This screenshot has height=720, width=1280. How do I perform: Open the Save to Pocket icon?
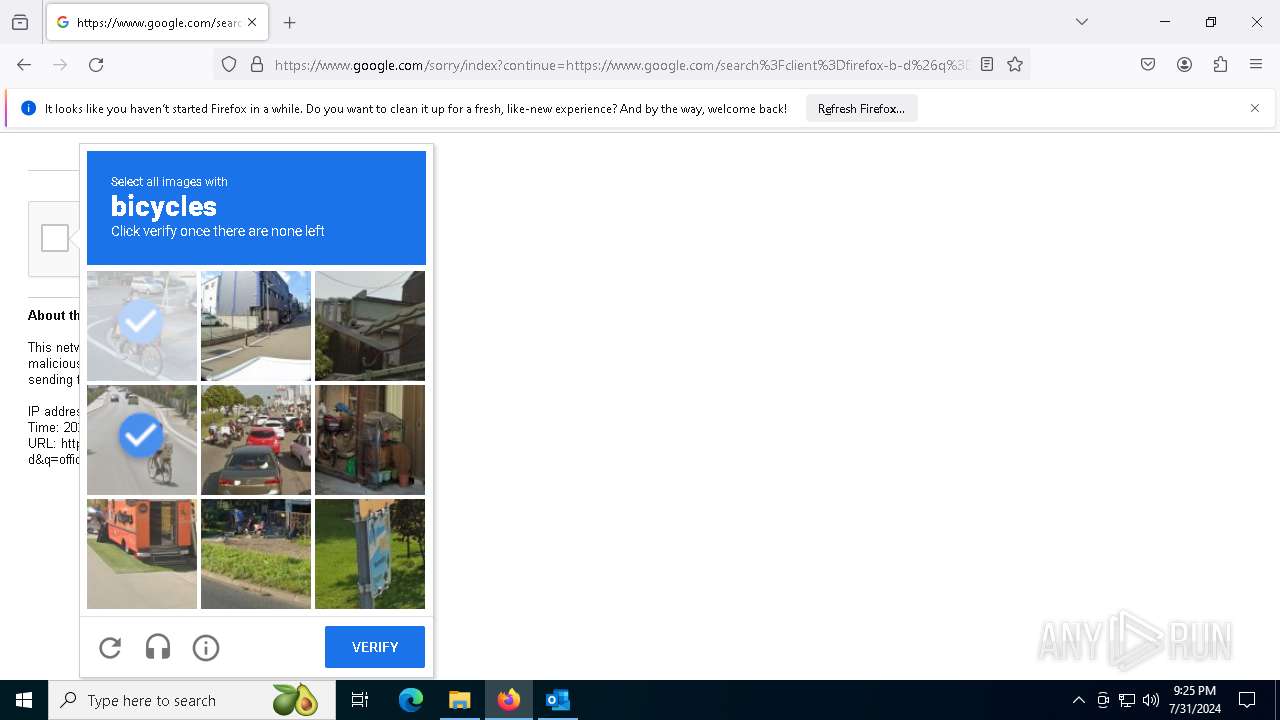point(1148,65)
